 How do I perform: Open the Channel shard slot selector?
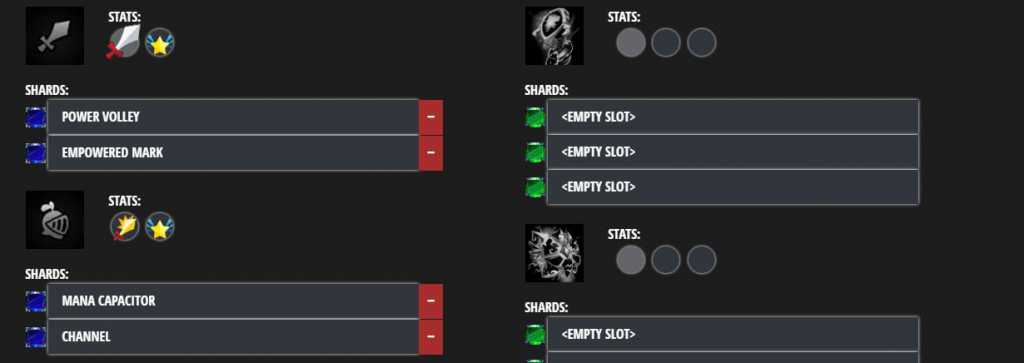[x=233, y=337]
